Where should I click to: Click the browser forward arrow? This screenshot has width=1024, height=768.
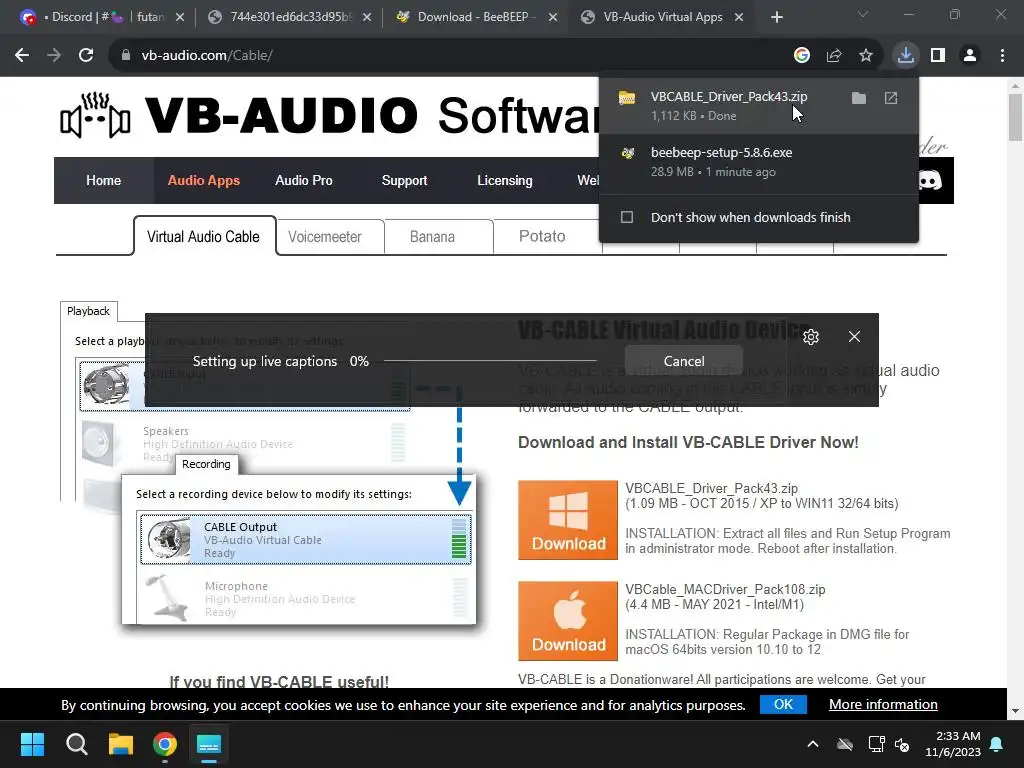(54, 56)
